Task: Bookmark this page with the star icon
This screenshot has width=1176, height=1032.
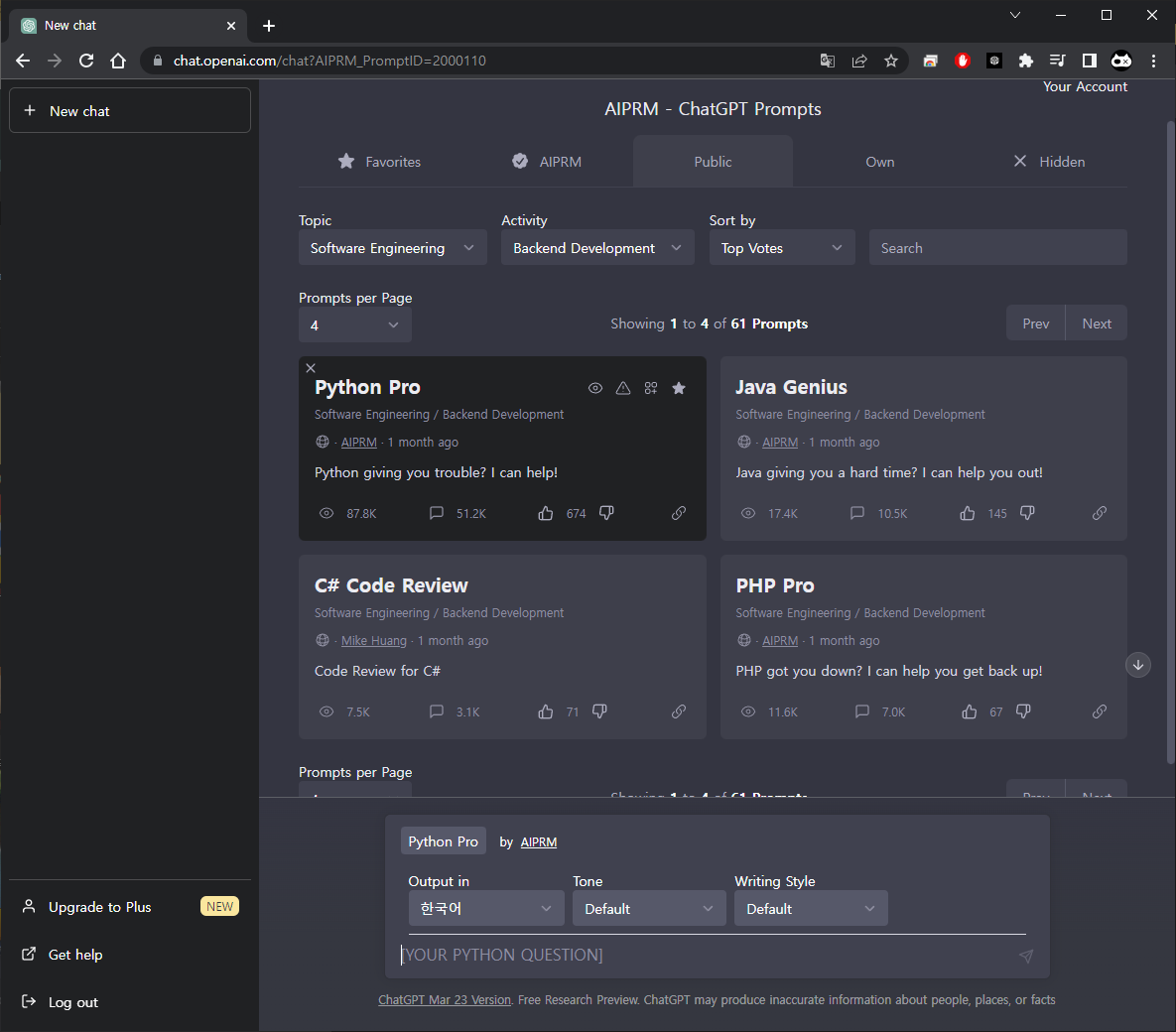Action: click(891, 61)
